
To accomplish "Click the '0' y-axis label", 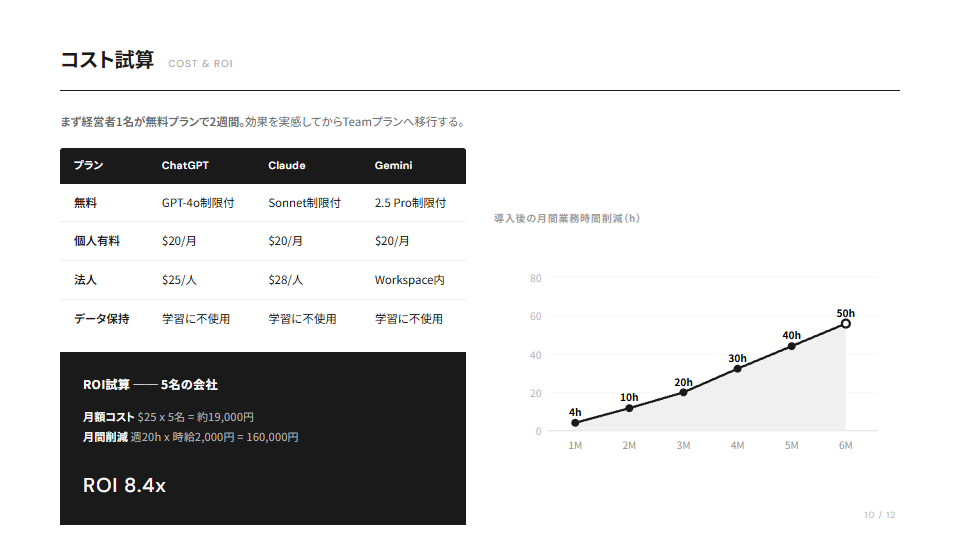I will pos(539,431).
